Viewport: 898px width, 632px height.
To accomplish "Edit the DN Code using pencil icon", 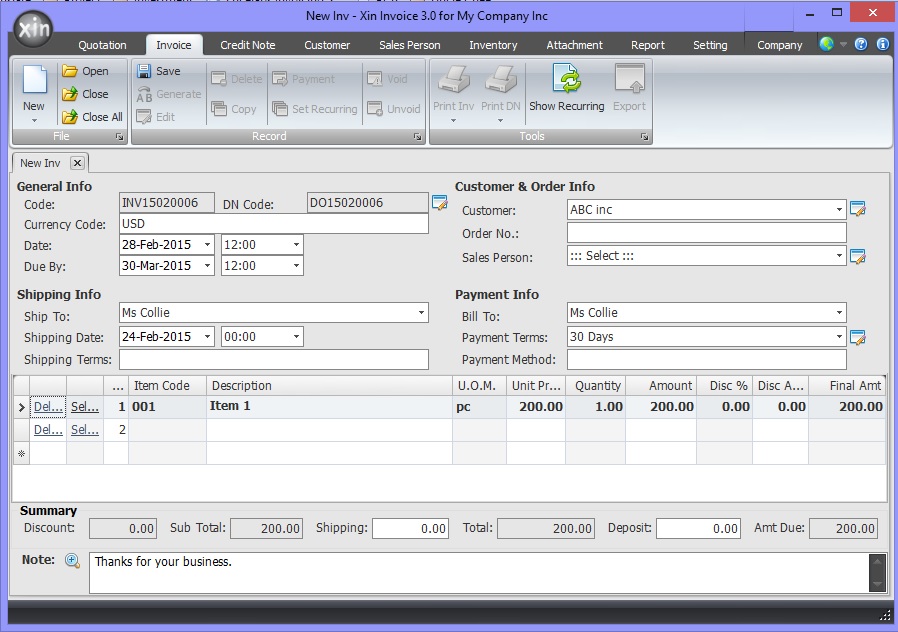I will point(440,203).
